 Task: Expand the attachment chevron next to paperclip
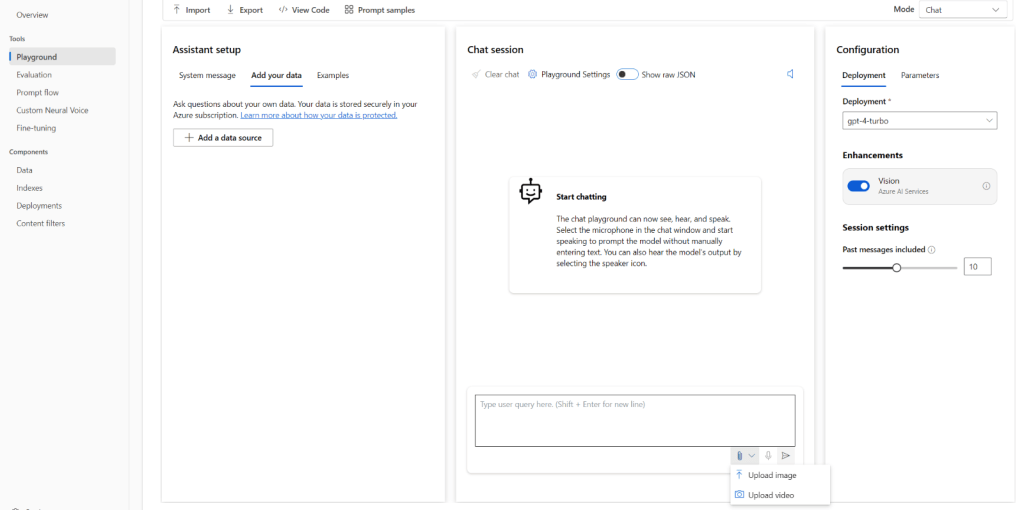[x=752, y=455]
